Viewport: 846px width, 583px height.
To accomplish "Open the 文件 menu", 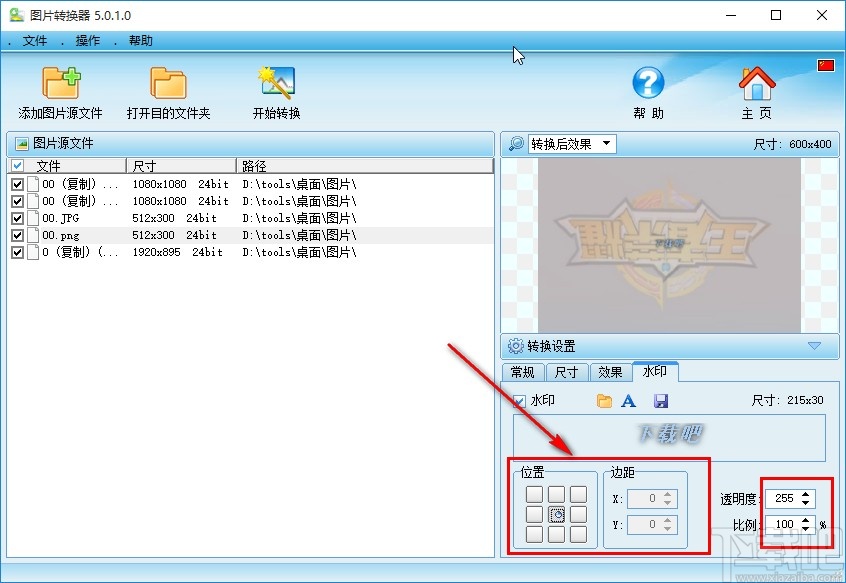I will 35,40.
